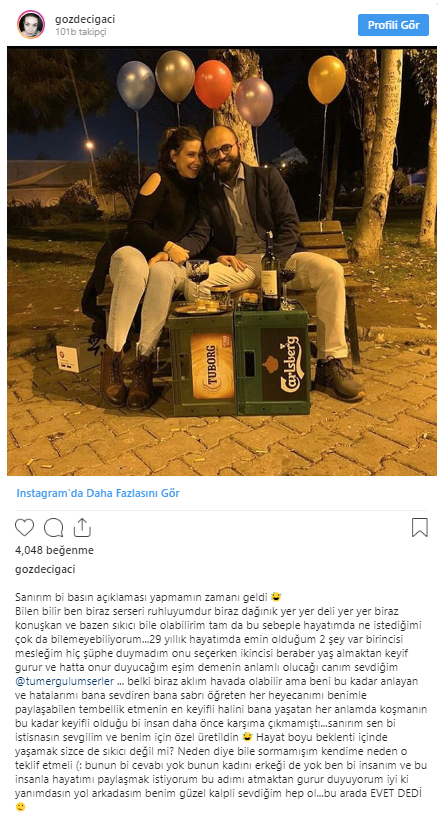This screenshot has height=818, width=438.
Task: Click the caption's first line text
Action: point(149,596)
